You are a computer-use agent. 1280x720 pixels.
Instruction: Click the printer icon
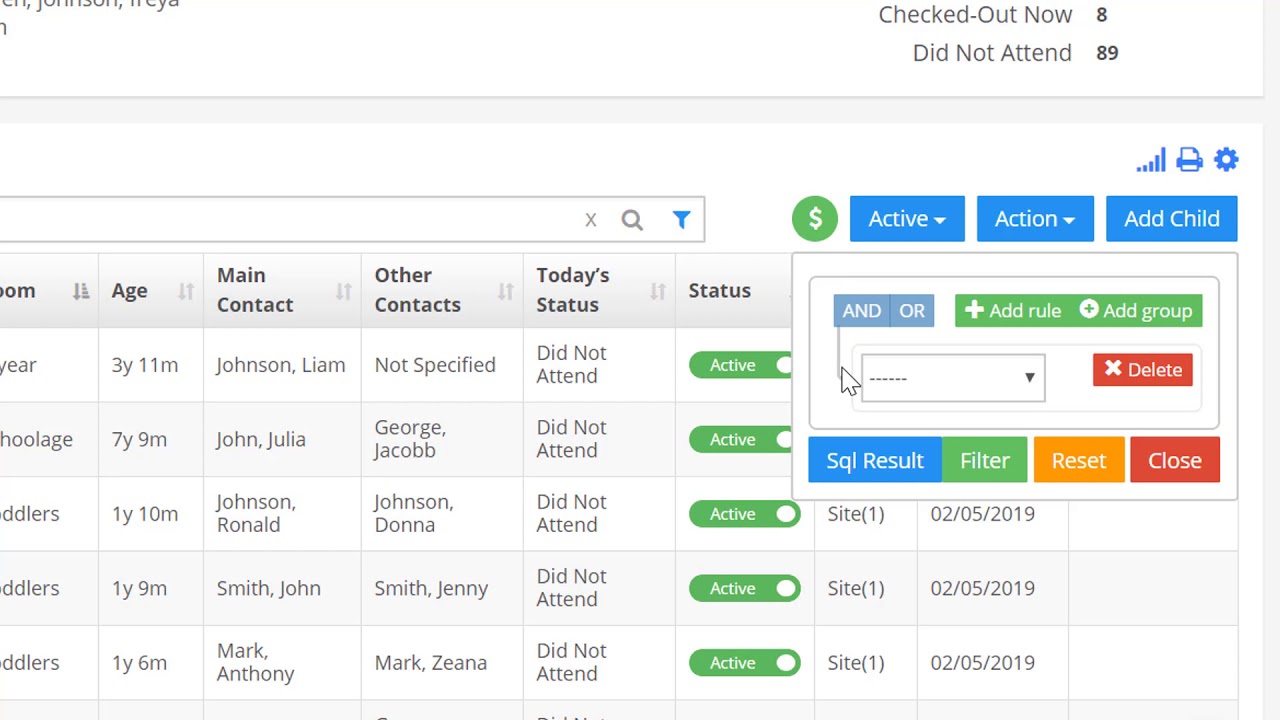tap(1189, 161)
